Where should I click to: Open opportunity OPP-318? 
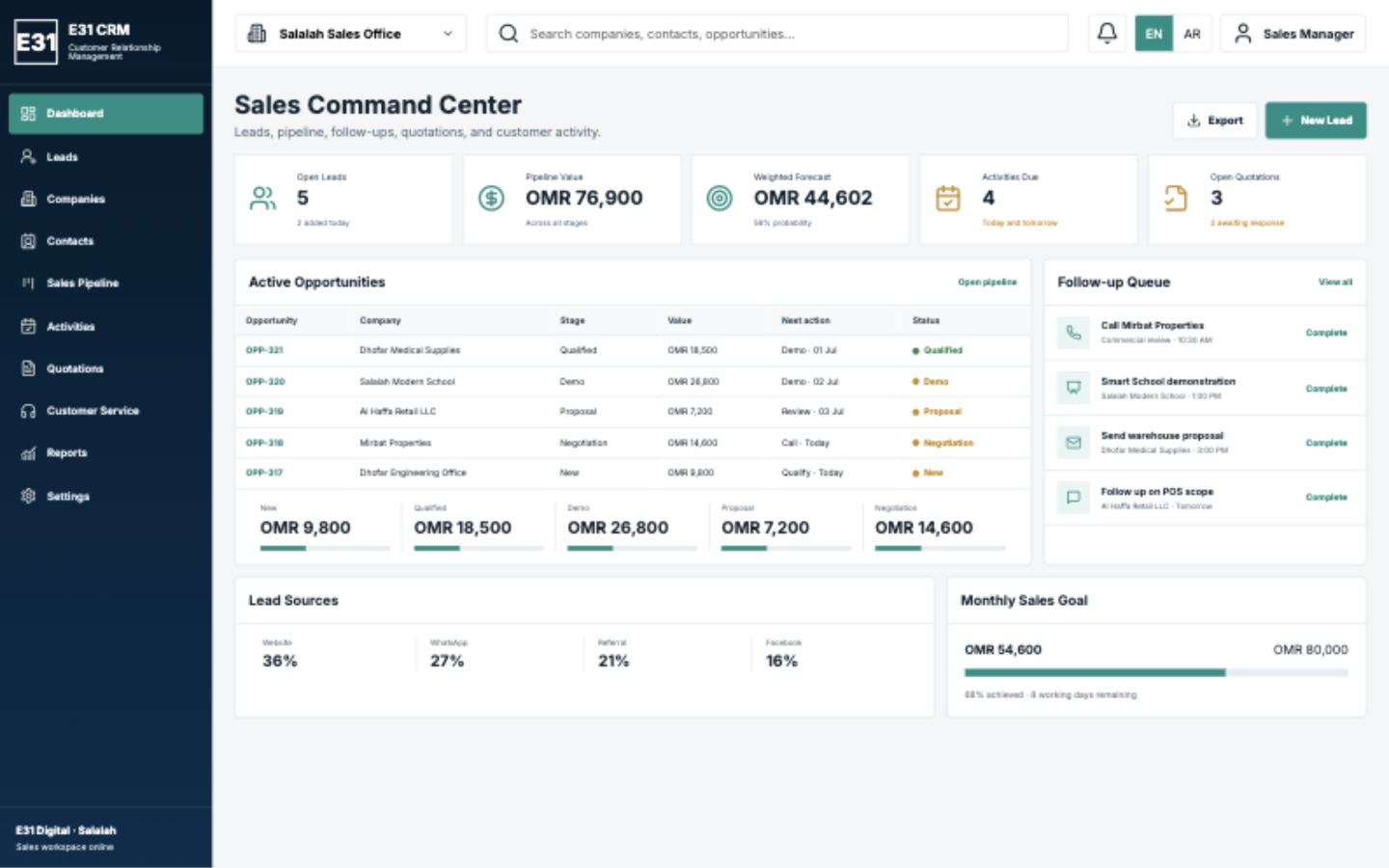tap(264, 444)
